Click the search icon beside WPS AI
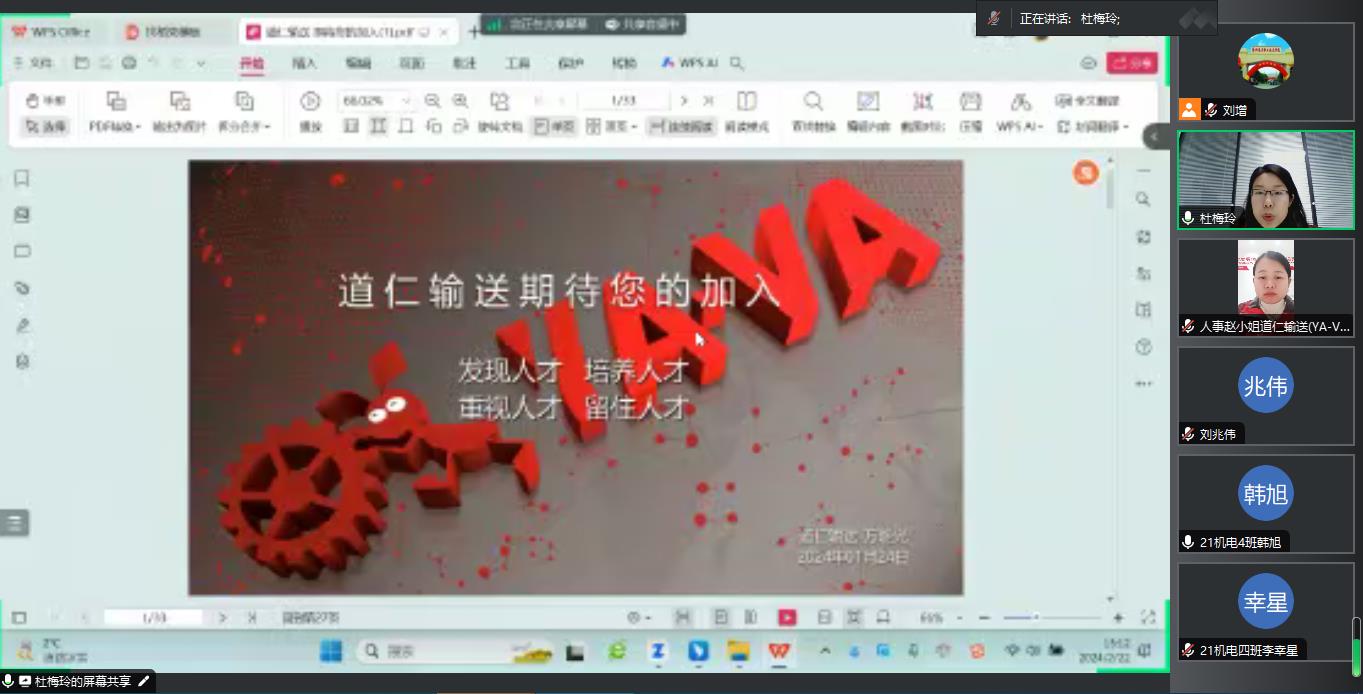This screenshot has width=1363, height=694. pyautogui.click(x=737, y=63)
